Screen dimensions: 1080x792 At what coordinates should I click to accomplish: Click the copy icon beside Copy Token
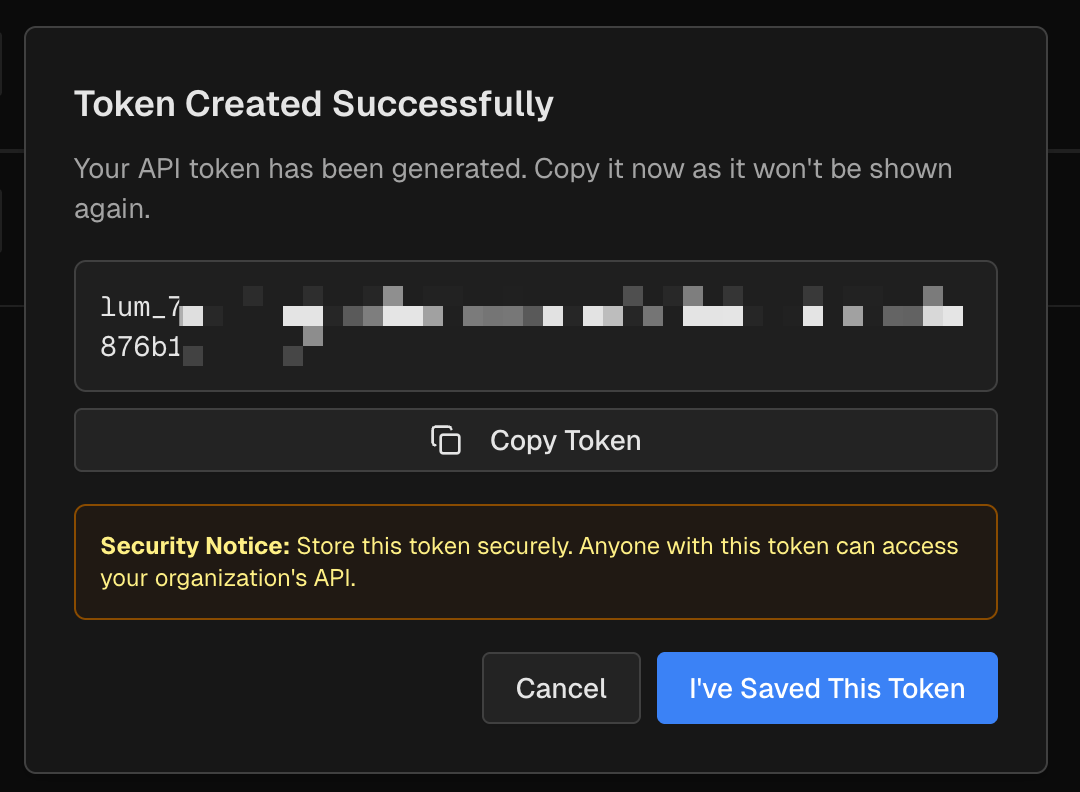click(x=446, y=440)
